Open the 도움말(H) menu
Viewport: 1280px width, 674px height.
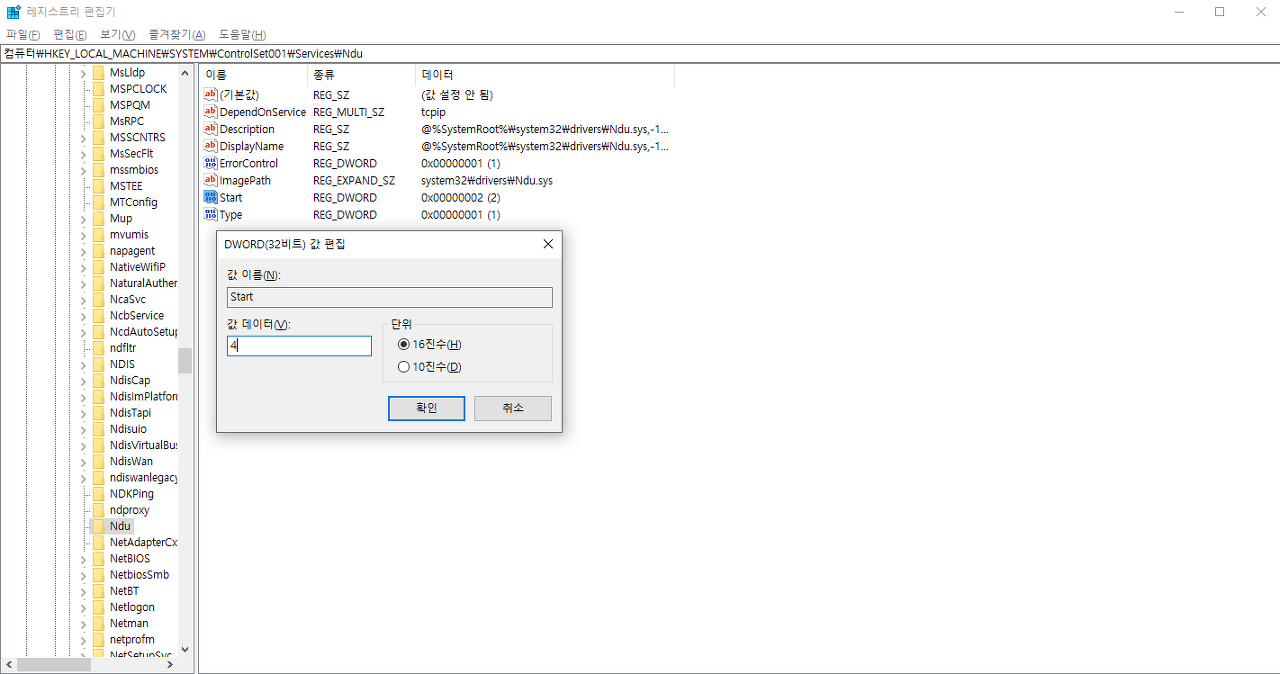pos(242,35)
